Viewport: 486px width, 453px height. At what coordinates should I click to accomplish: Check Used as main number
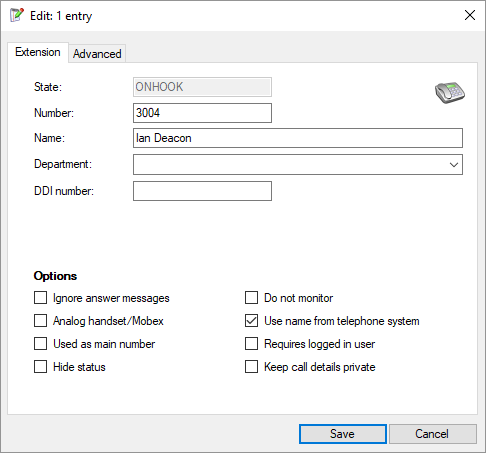40,344
